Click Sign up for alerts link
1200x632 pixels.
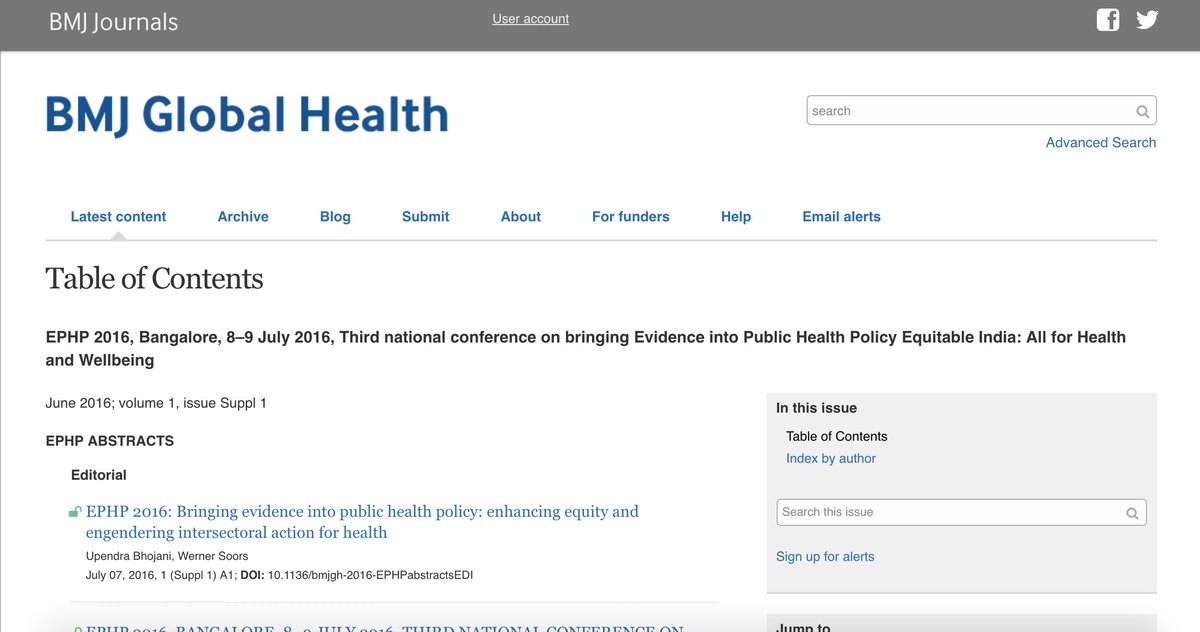pyautogui.click(x=825, y=556)
